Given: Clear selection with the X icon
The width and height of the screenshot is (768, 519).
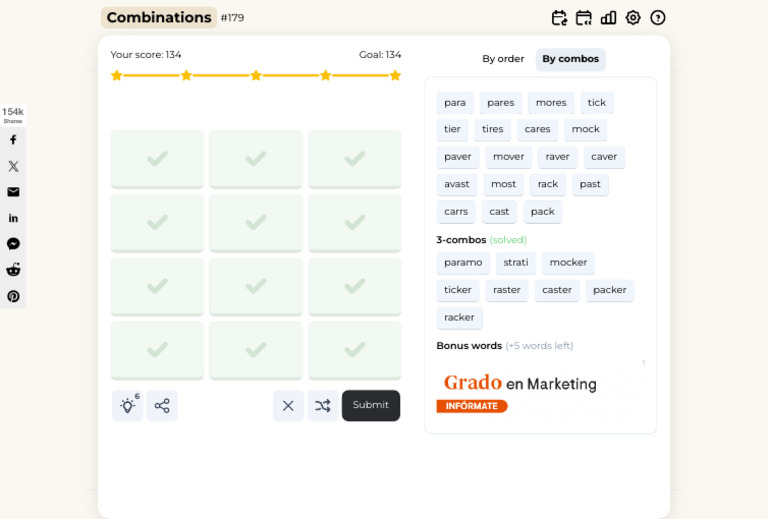Looking at the screenshot, I should [288, 405].
